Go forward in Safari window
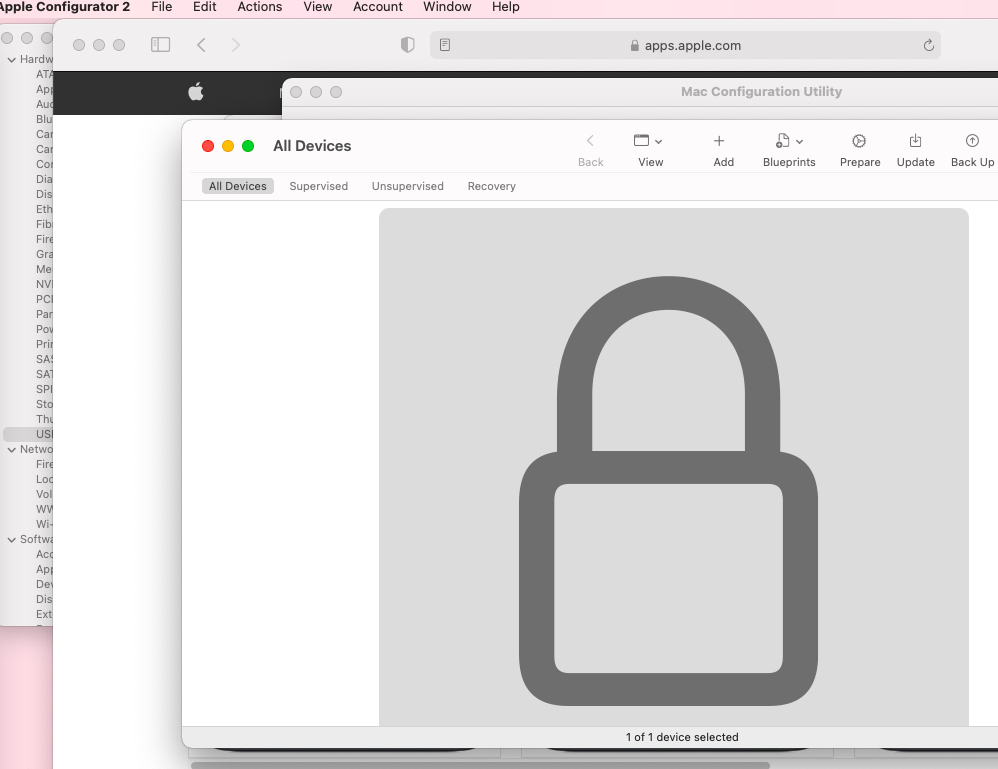 pyautogui.click(x=235, y=45)
